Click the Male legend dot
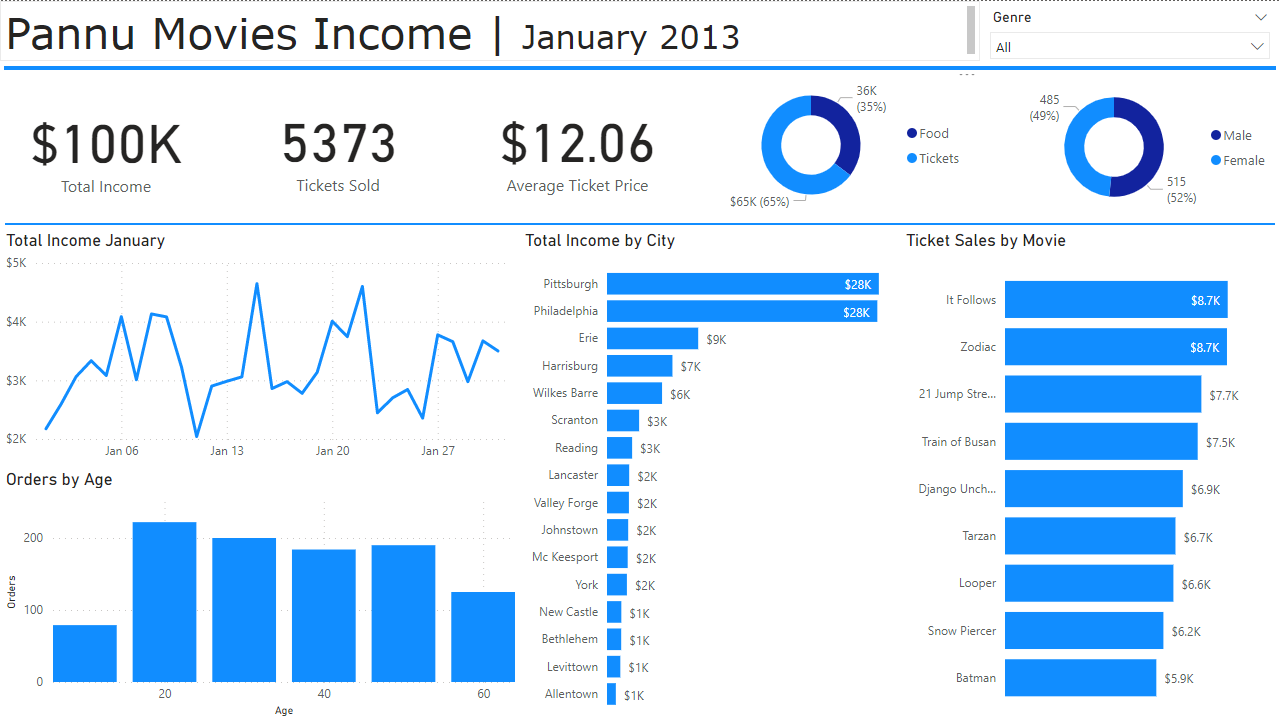 pos(1216,135)
